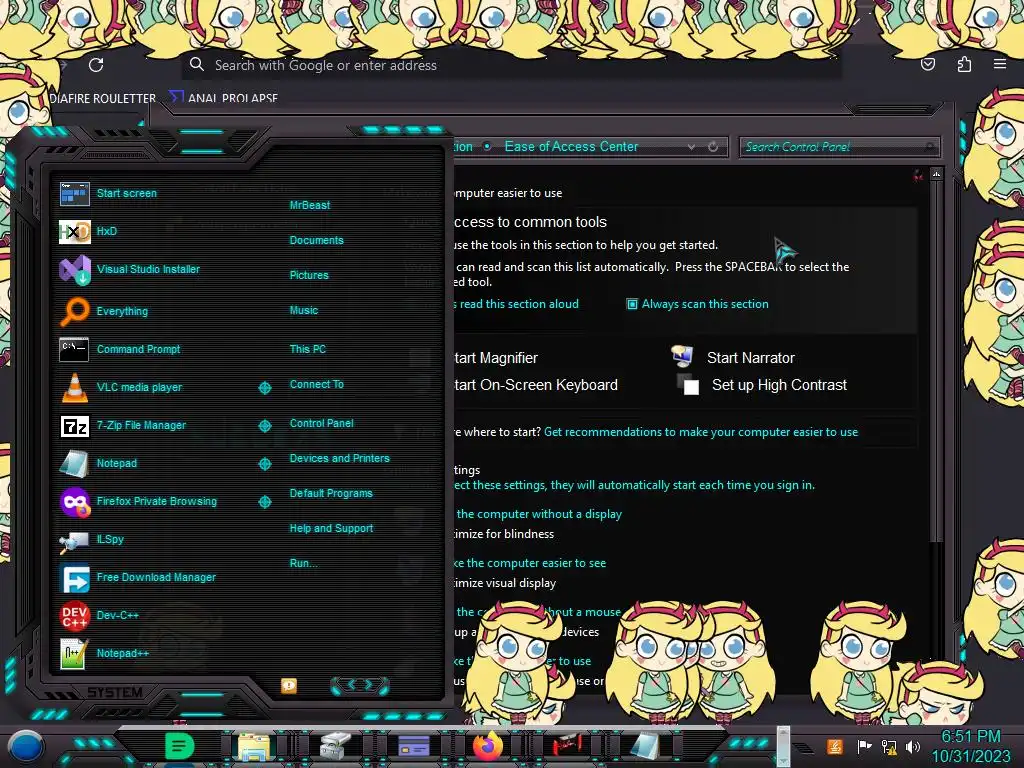Click the taskbar clock showing 6:51 PM

pyautogui.click(x=970, y=746)
